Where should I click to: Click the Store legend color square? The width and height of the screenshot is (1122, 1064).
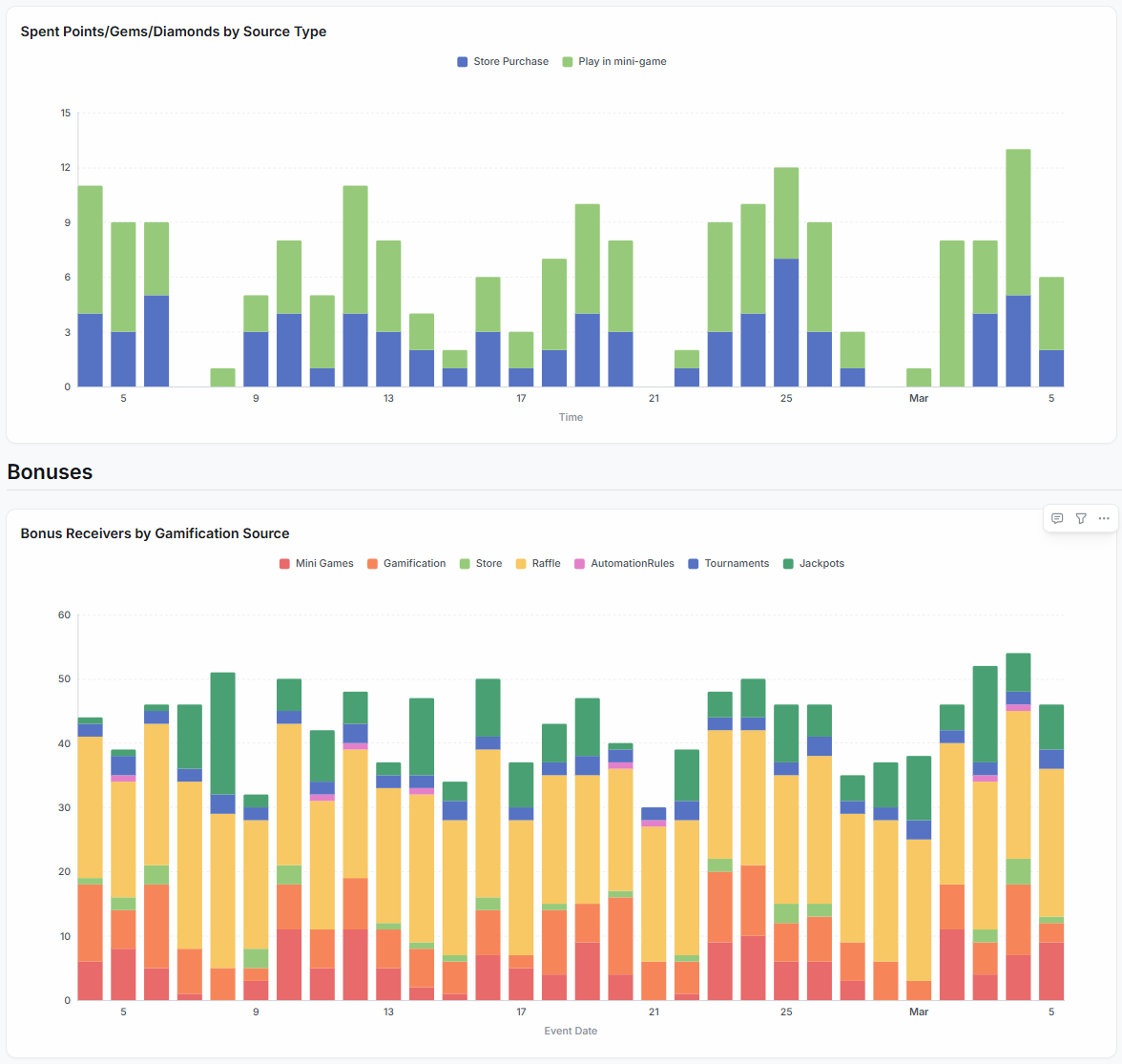click(466, 564)
